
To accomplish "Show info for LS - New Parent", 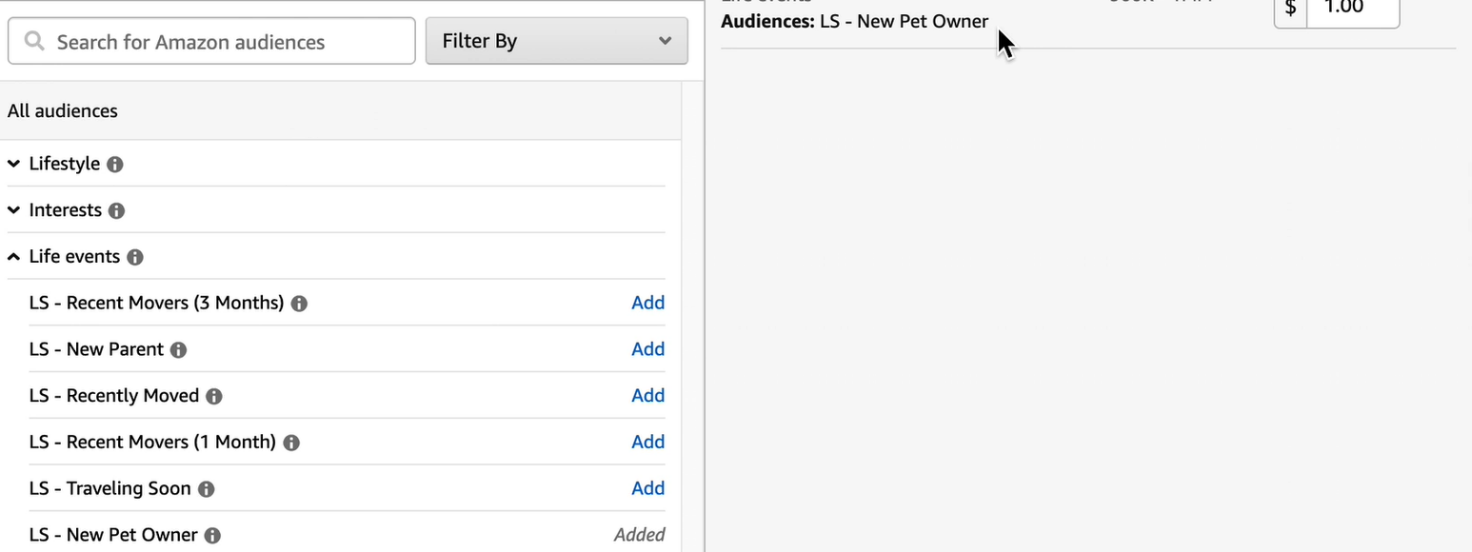I will click(179, 350).
